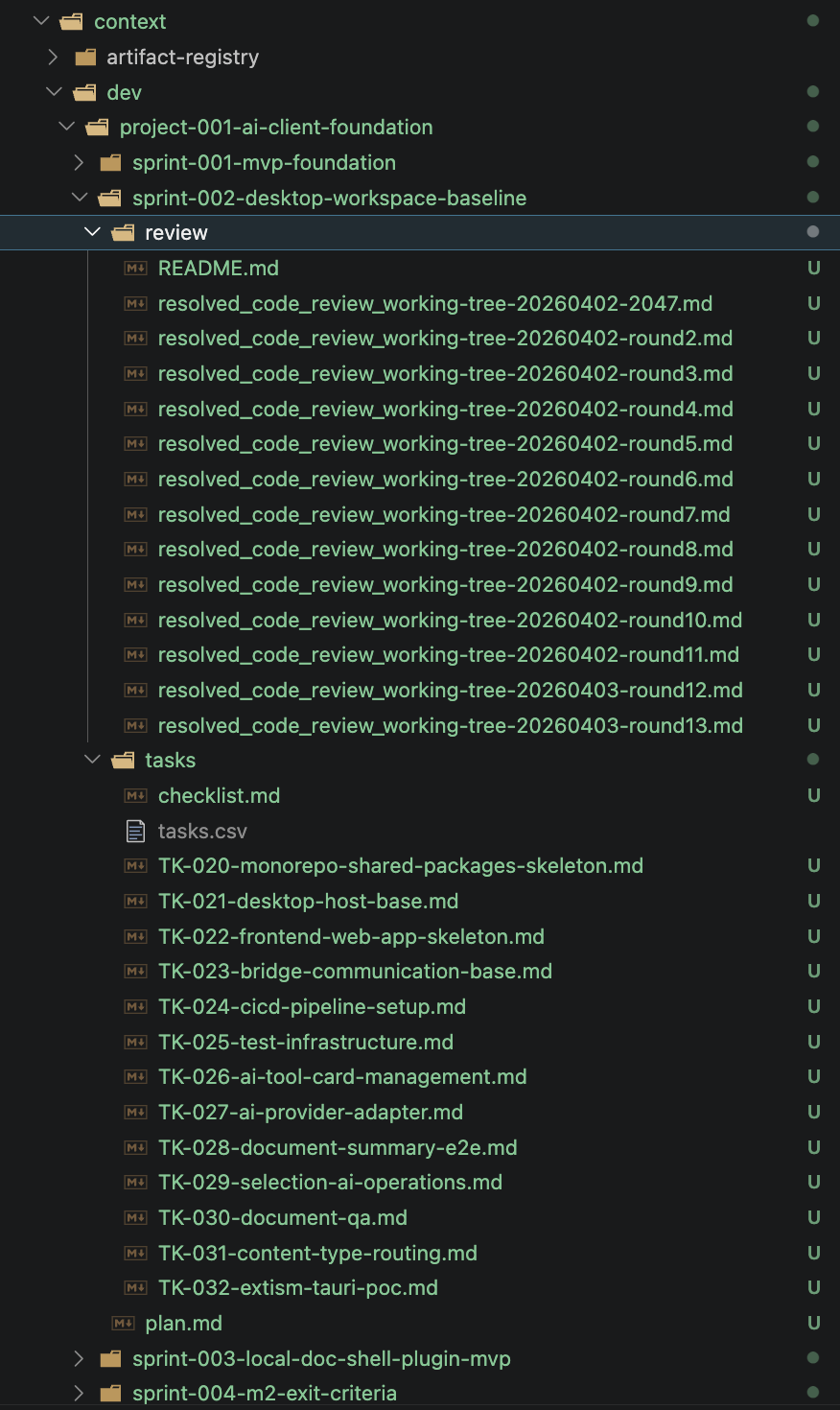Expand the sprint-004-m2-exit-criteria chevron
Viewport: 840px width, 1410px height.
pos(80,1394)
